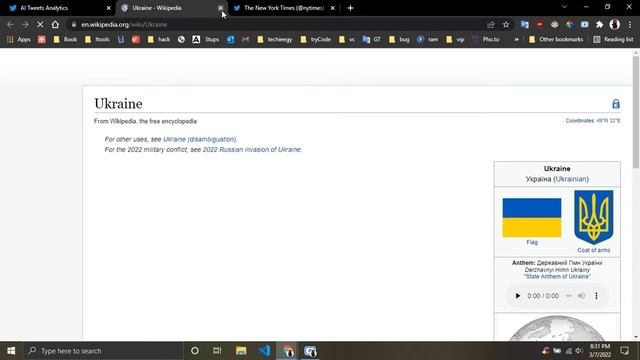
Task: Open the Ukrainian language link in infobox
Action: [x=571, y=179]
